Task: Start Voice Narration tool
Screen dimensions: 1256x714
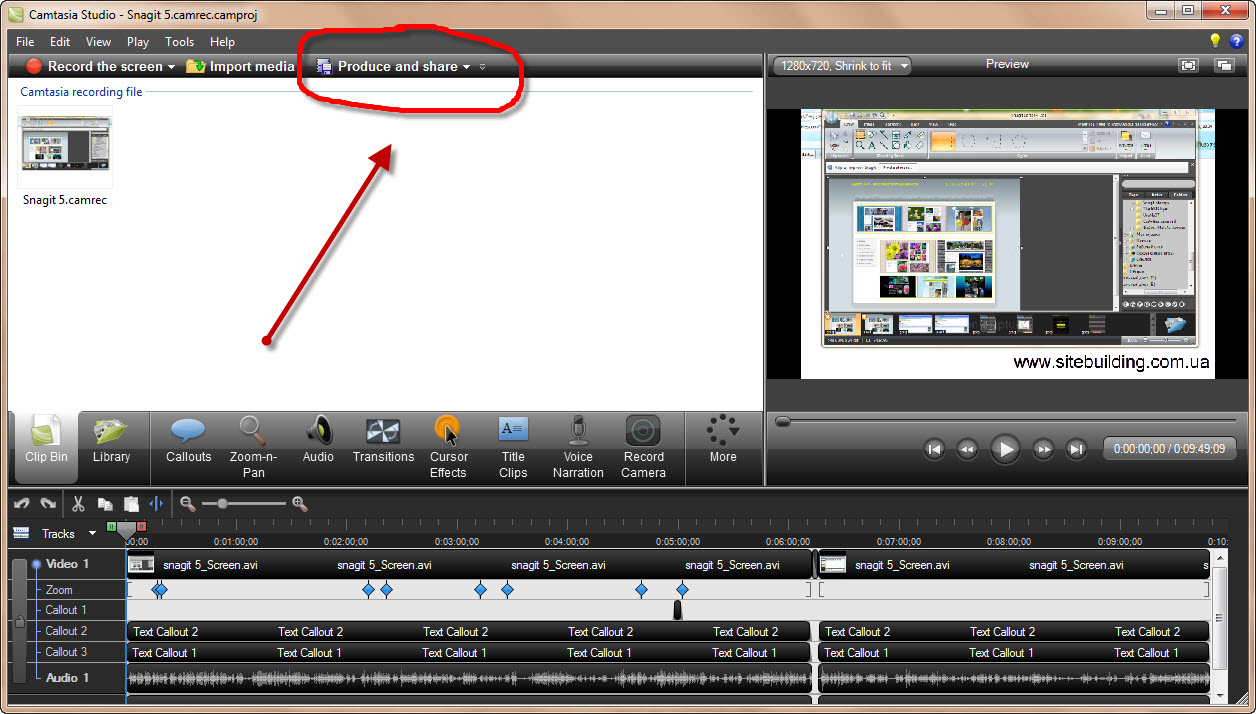Action: click(x=578, y=448)
